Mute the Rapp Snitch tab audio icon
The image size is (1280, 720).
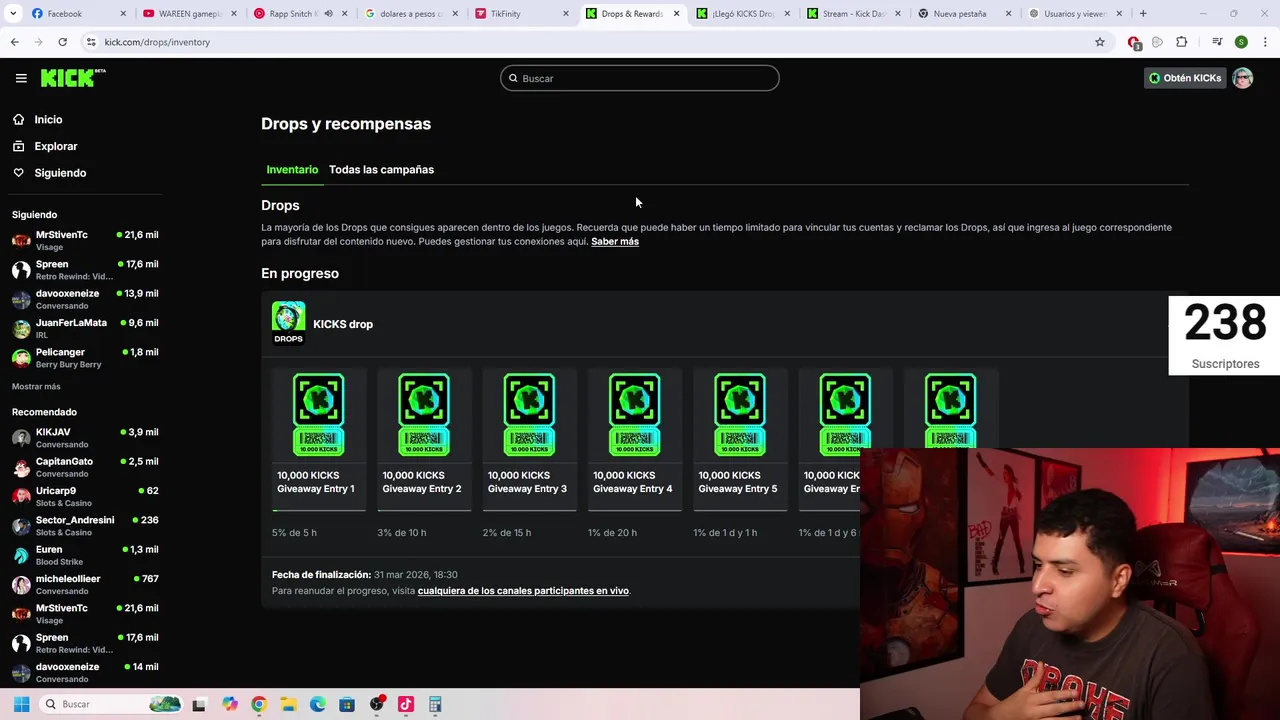328,14
